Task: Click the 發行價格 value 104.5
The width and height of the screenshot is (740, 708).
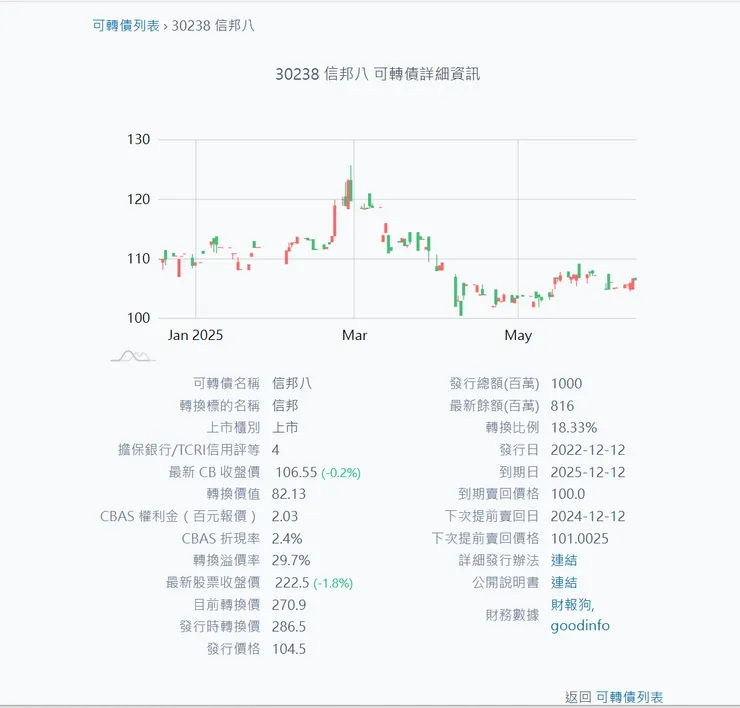Action: (x=289, y=649)
